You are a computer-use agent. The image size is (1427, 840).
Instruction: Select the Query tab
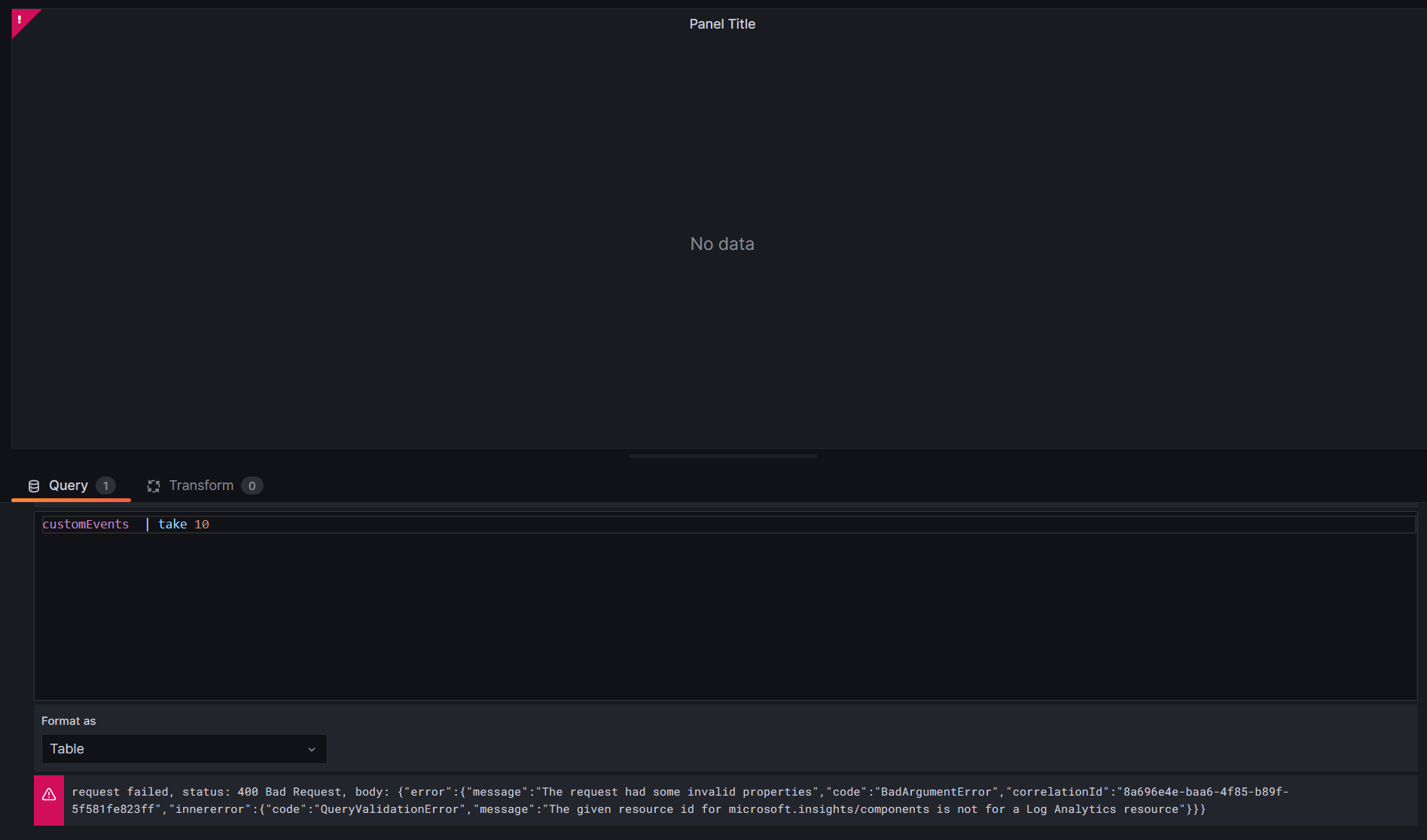[x=68, y=485]
